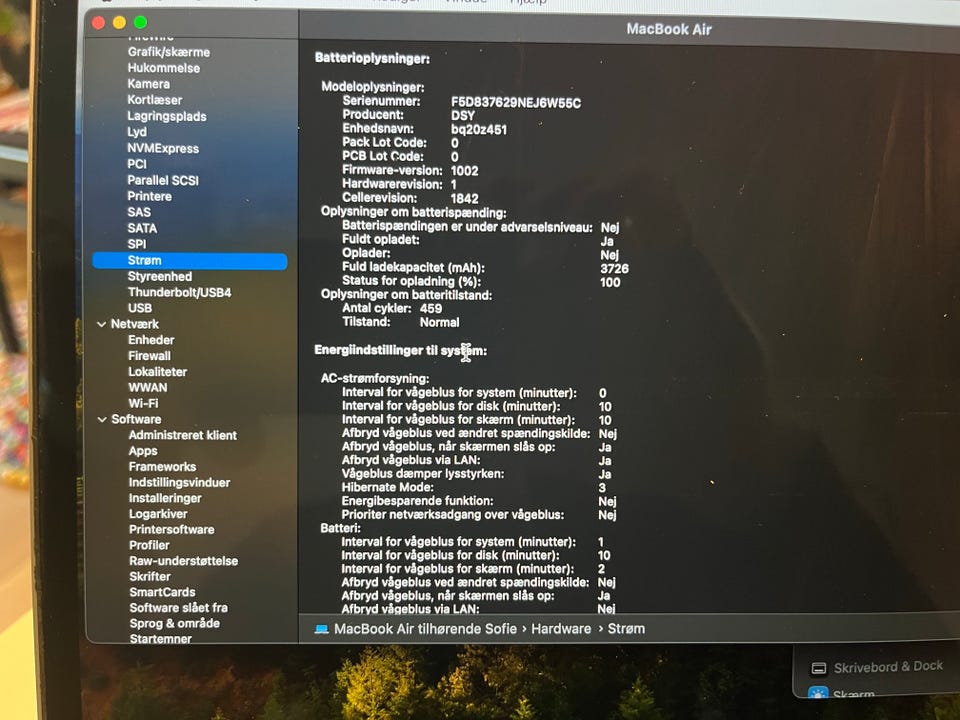The height and width of the screenshot is (720, 960).
Task: Select USB in sidebar
Action: 140,308
